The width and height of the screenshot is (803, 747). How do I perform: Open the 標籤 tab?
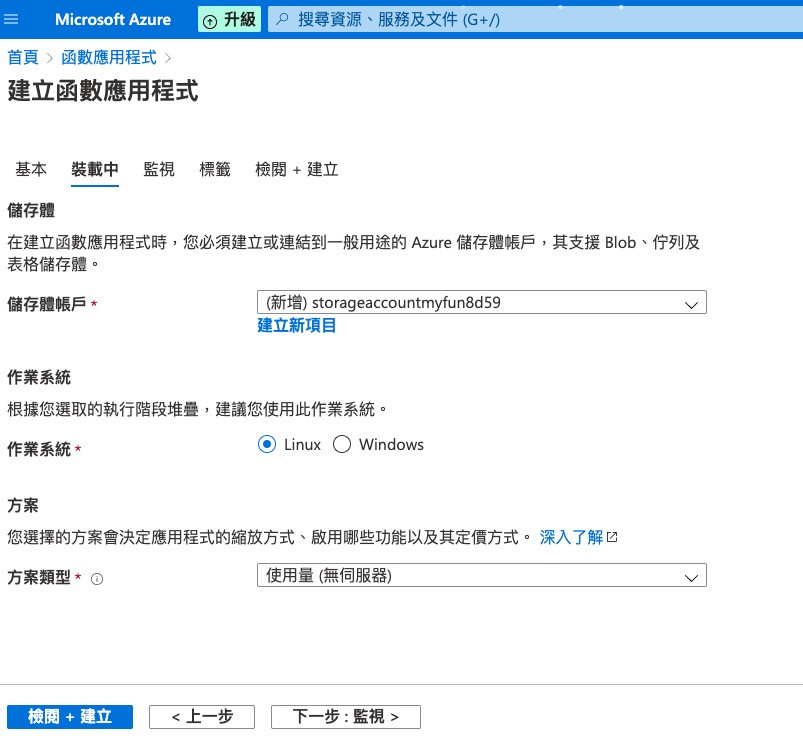(215, 169)
